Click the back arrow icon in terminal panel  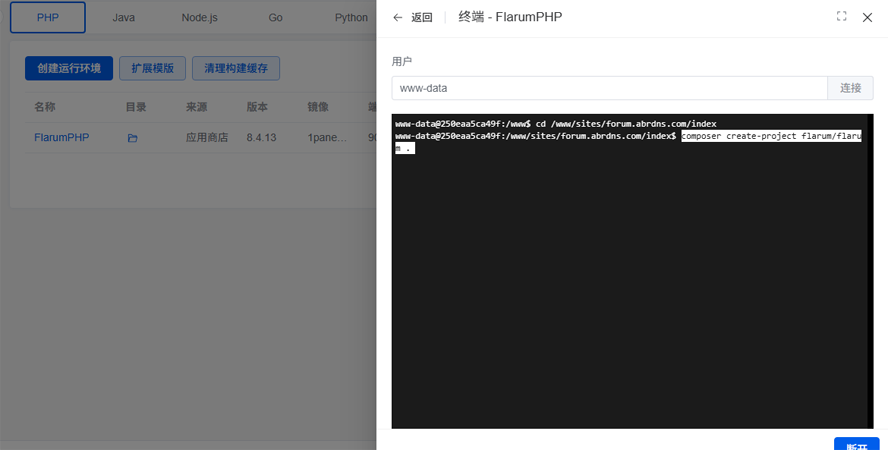click(398, 18)
